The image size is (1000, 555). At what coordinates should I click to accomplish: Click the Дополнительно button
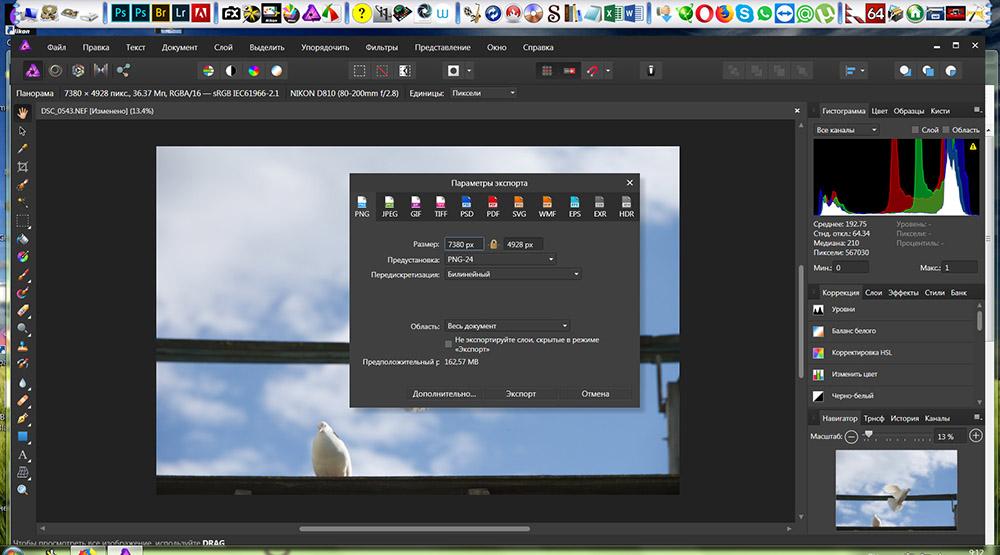[444, 394]
